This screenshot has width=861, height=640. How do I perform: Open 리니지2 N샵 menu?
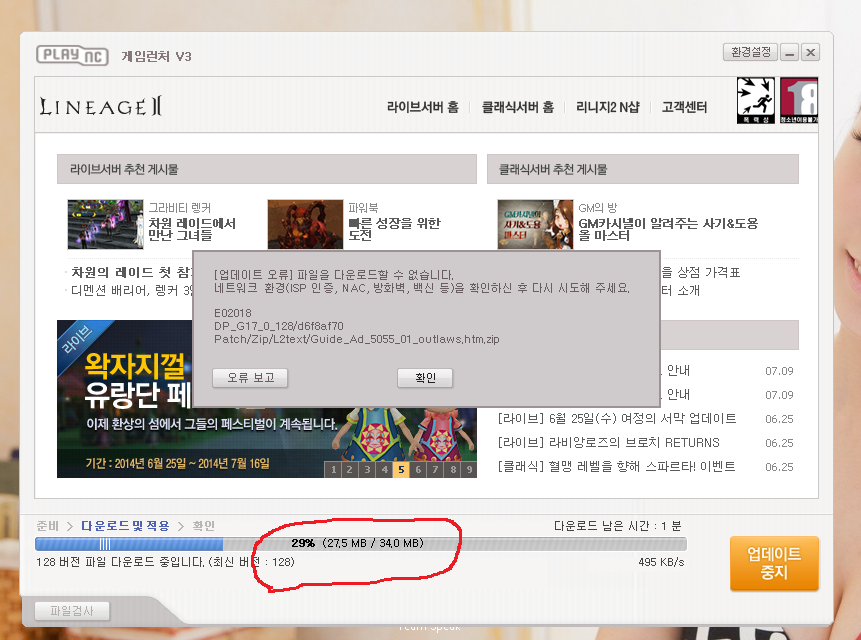[x=607, y=107]
